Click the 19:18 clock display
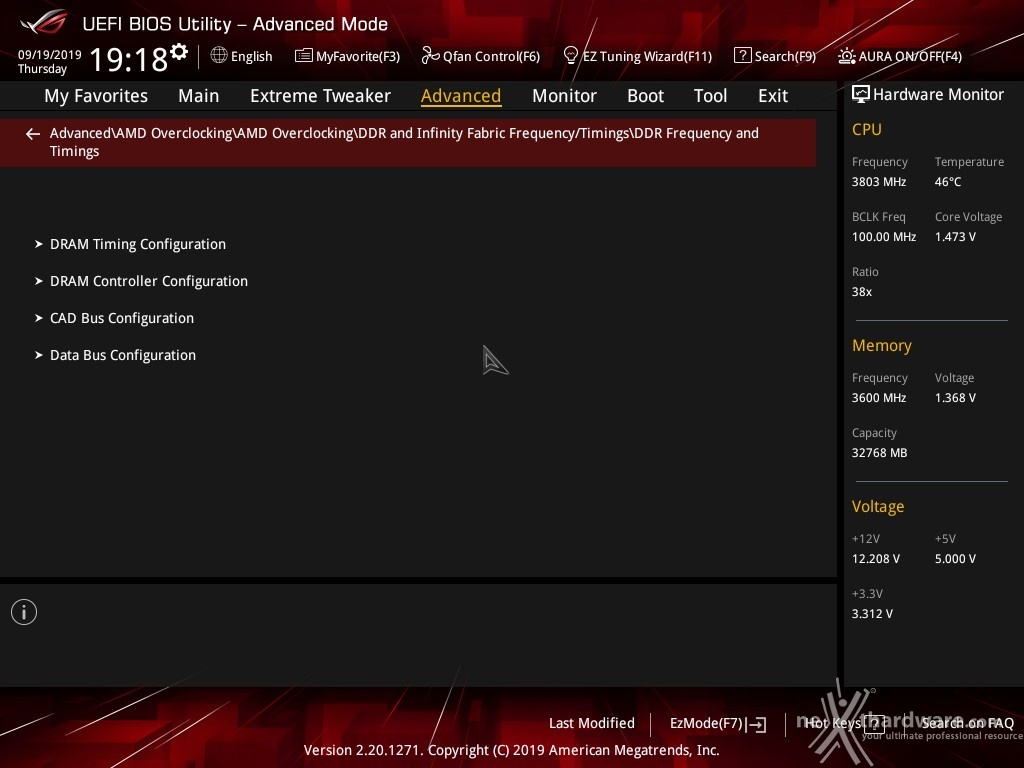The width and height of the screenshot is (1024, 768). tap(129, 59)
